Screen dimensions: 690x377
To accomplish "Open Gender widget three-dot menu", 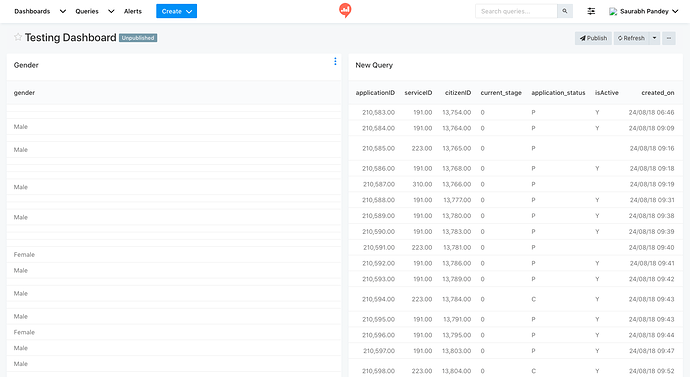I will tap(335, 61).
